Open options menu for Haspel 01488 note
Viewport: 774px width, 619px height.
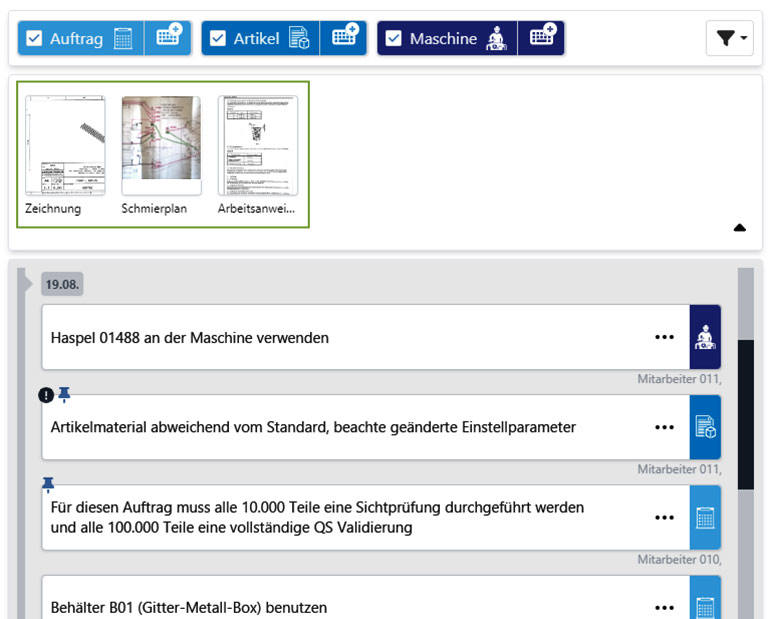(664, 337)
